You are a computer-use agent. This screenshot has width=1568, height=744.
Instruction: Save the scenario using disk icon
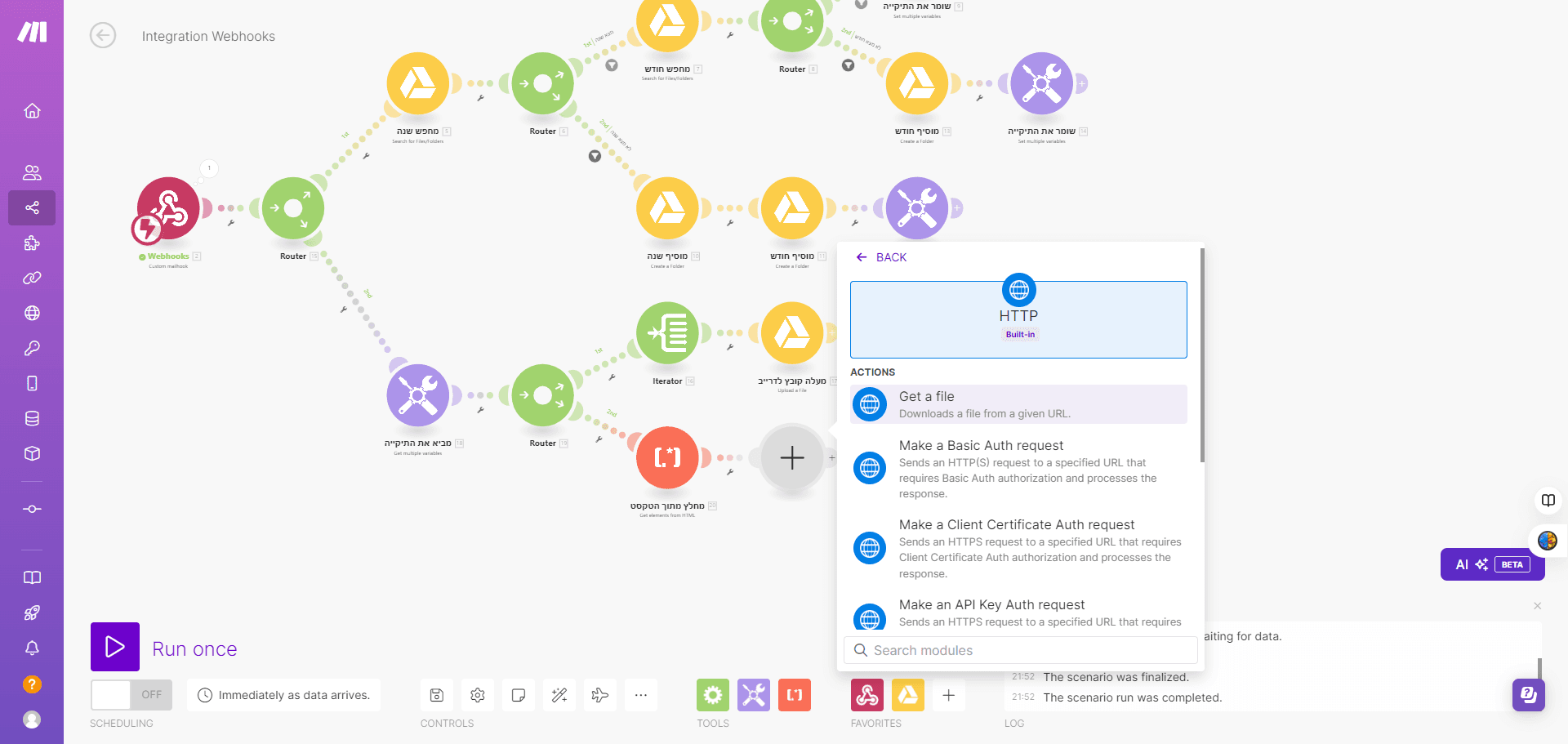(437, 695)
